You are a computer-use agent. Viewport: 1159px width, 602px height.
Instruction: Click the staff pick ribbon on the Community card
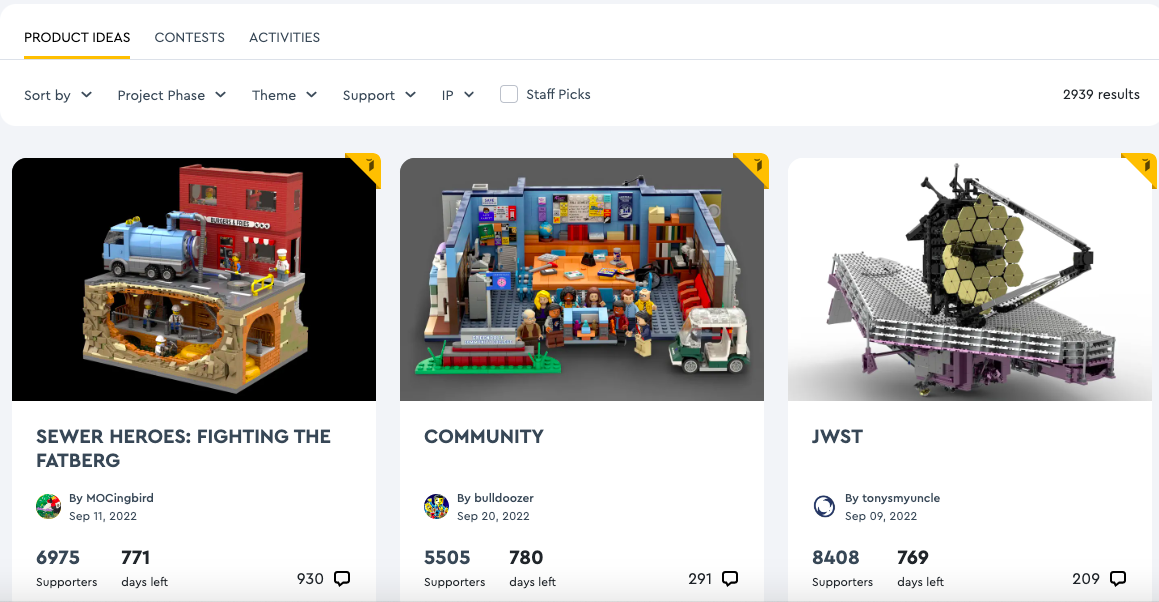[752, 170]
